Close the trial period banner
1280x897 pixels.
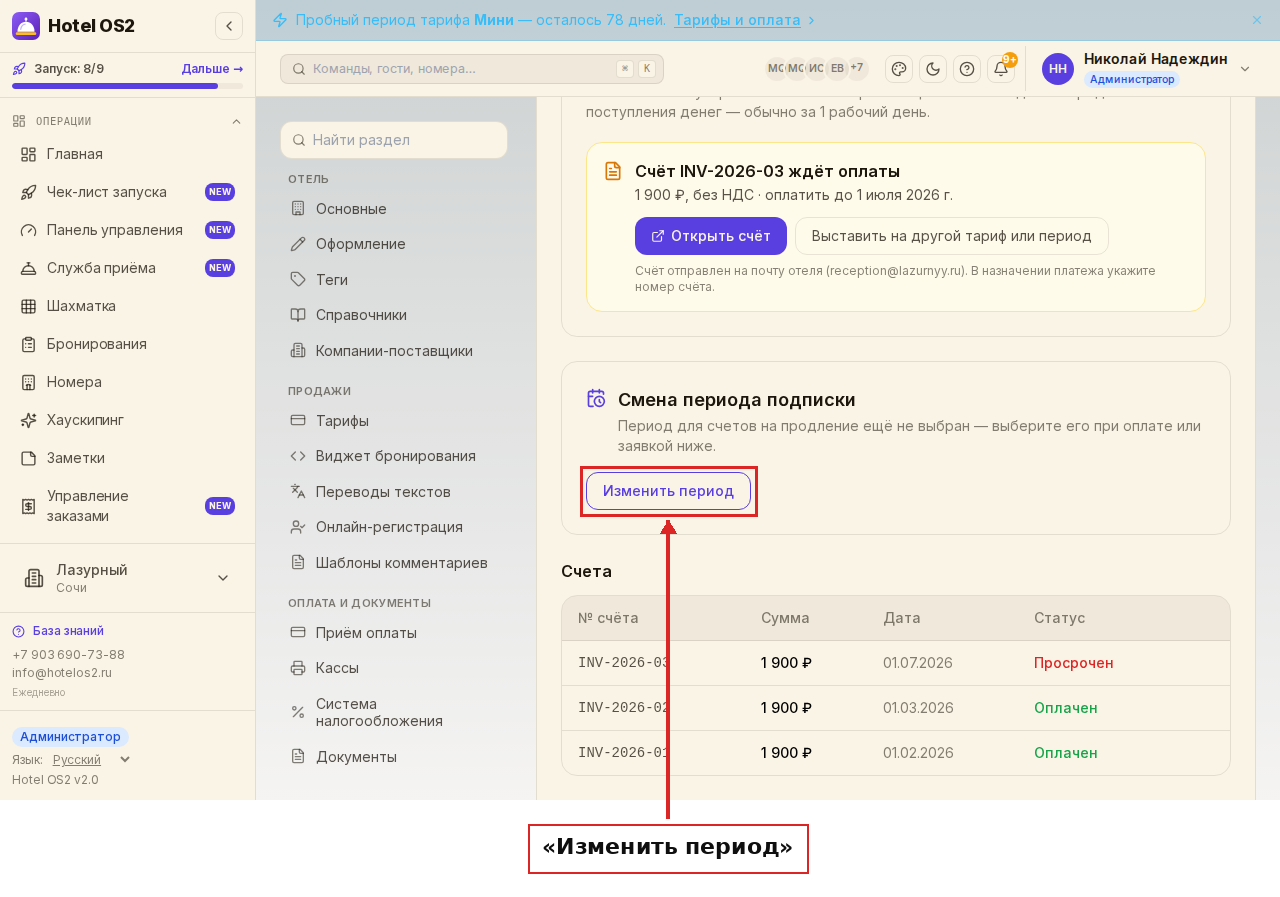click(x=1257, y=20)
